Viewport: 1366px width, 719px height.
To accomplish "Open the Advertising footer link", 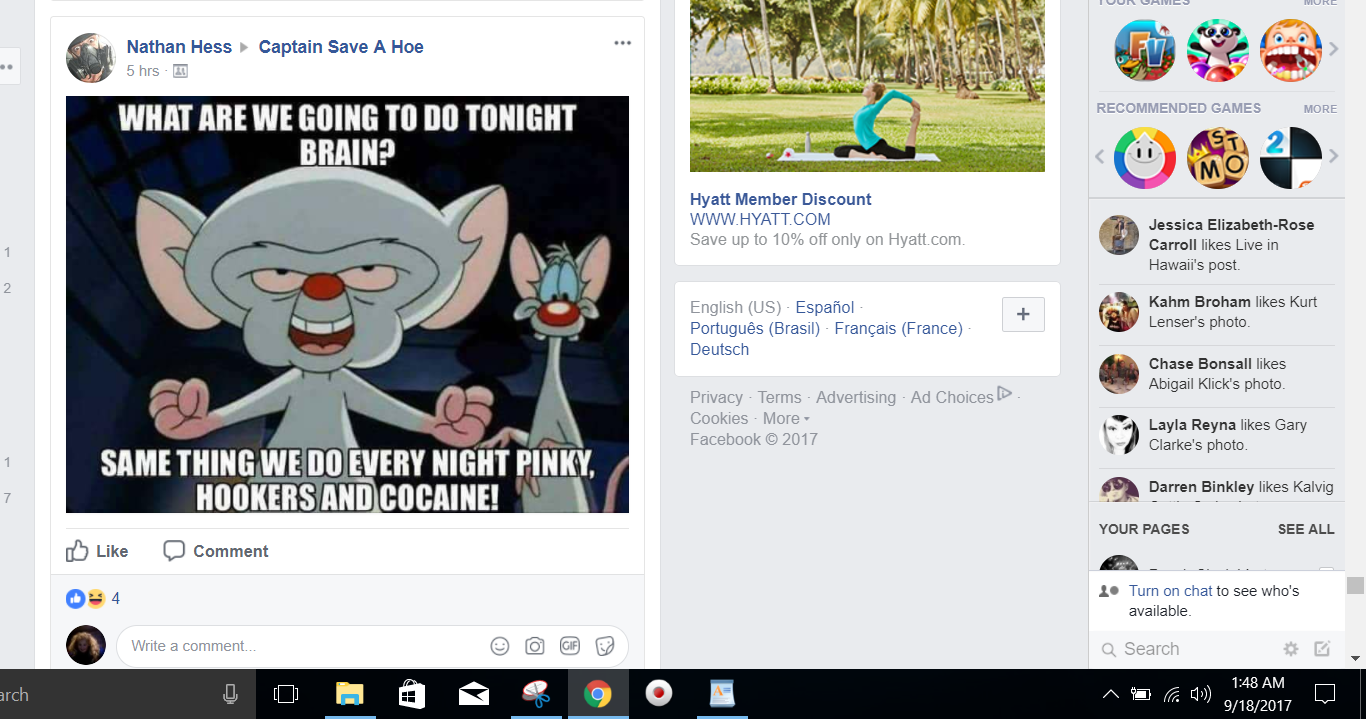I will (x=856, y=397).
